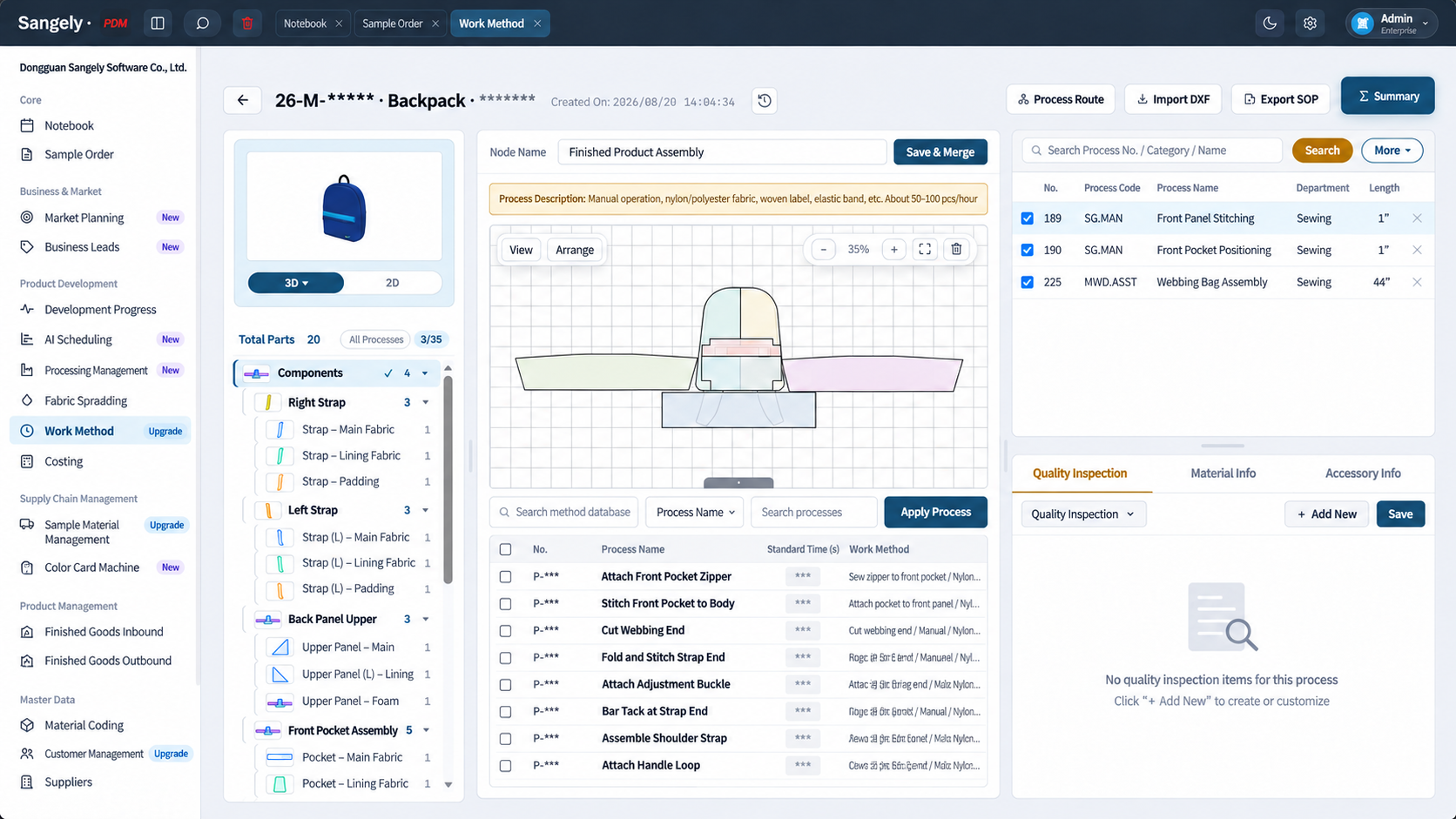This screenshot has height=819, width=1456.
Task: Tick the checkbox for Cut Webbing End
Action: pos(505,631)
